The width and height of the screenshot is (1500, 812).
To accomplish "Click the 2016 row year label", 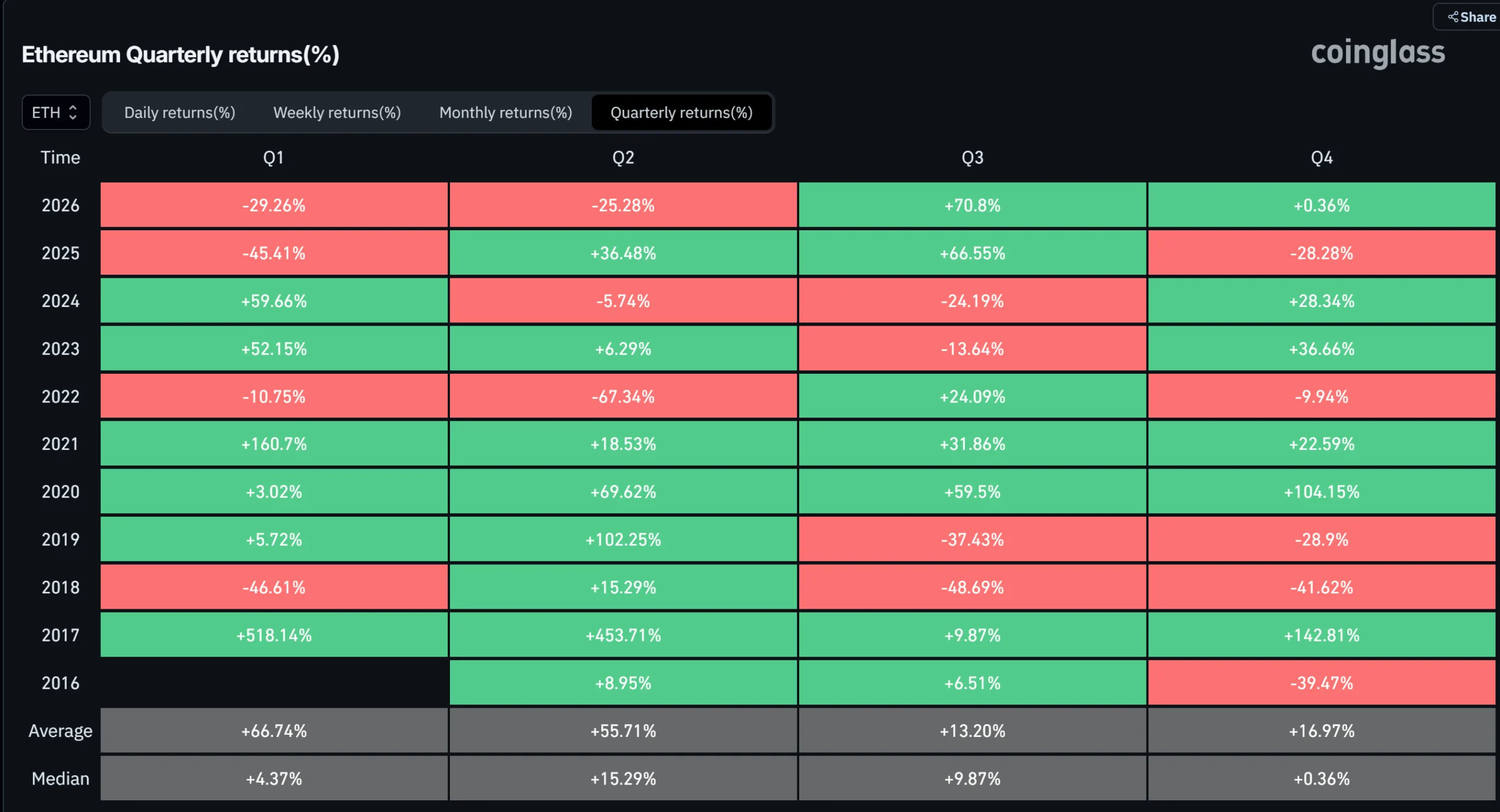I will pos(60,683).
